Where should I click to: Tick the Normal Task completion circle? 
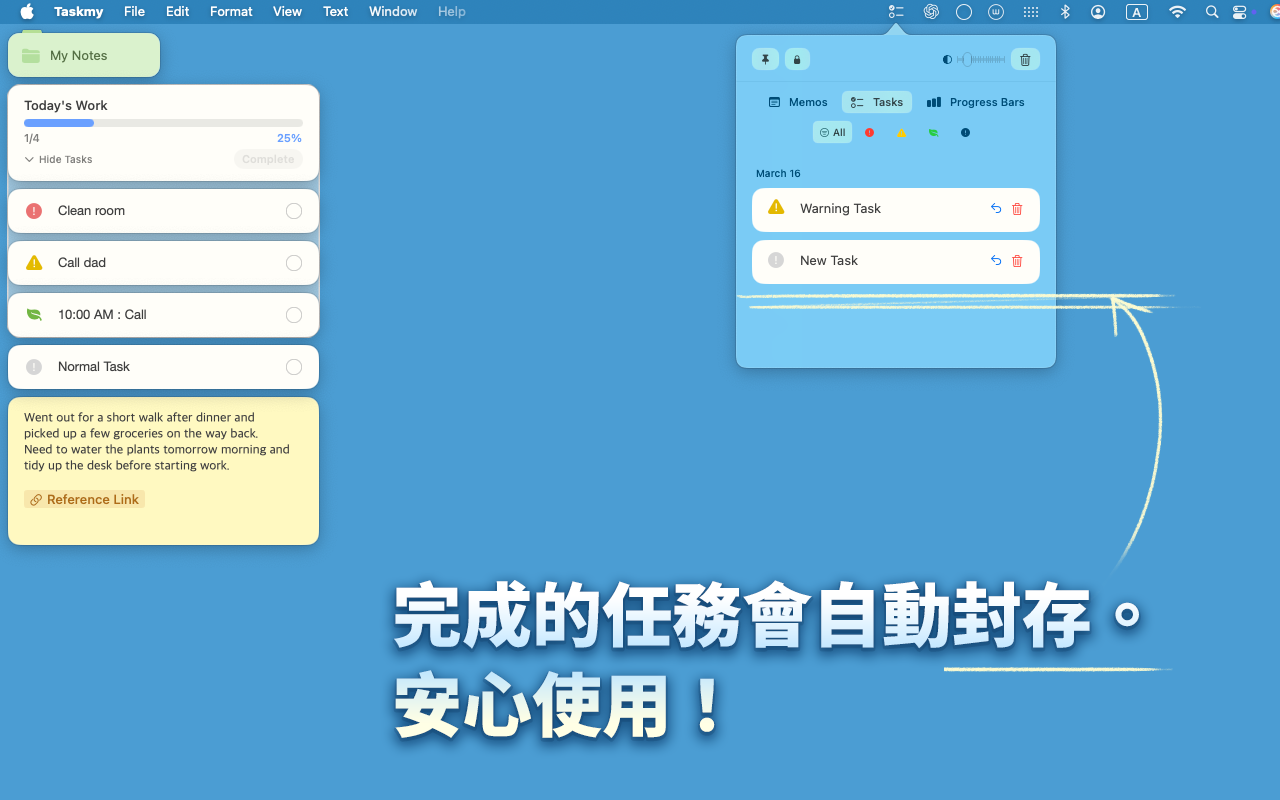pos(294,367)
